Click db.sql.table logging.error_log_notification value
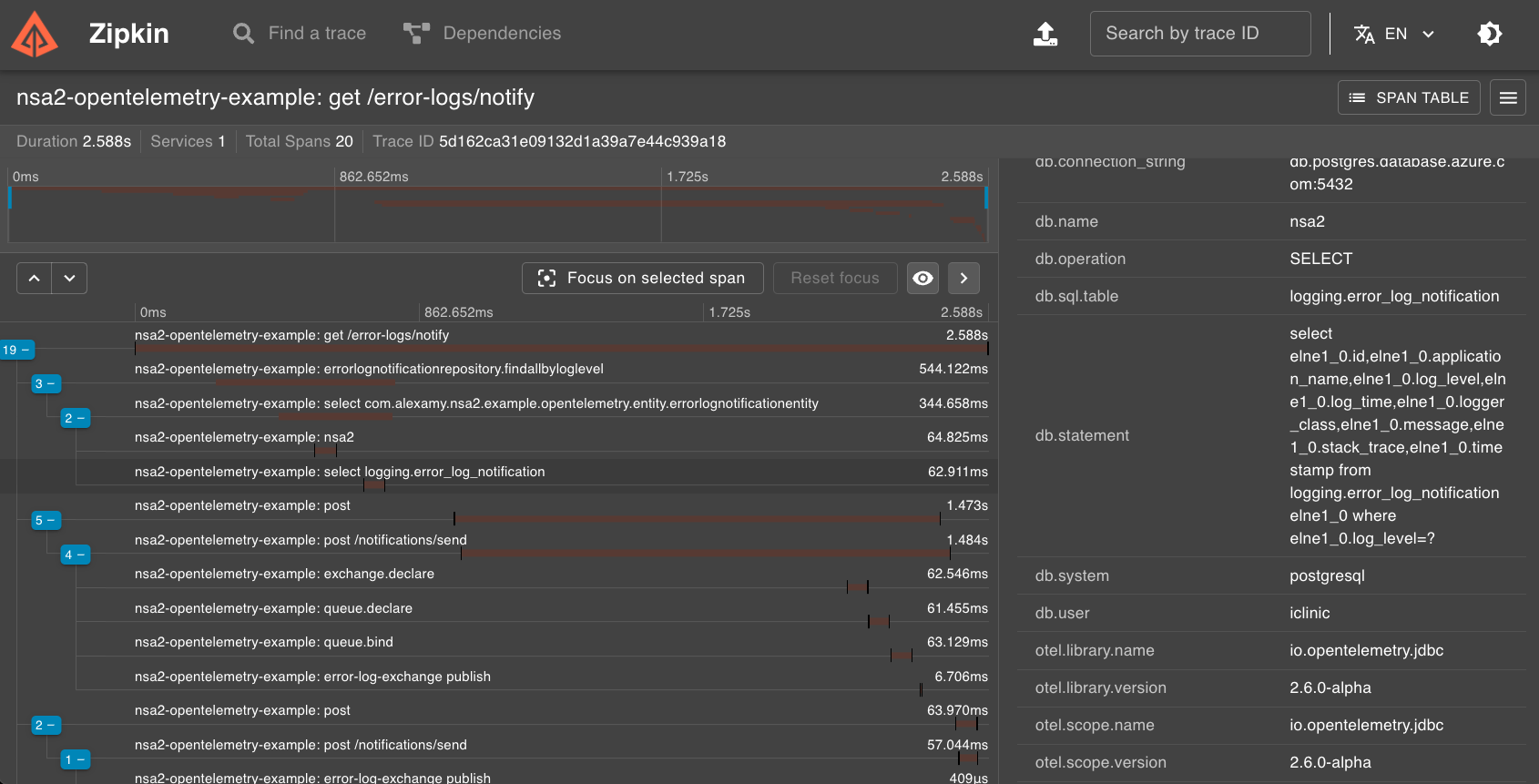The image size is (1539, 784). (1394, 296)
